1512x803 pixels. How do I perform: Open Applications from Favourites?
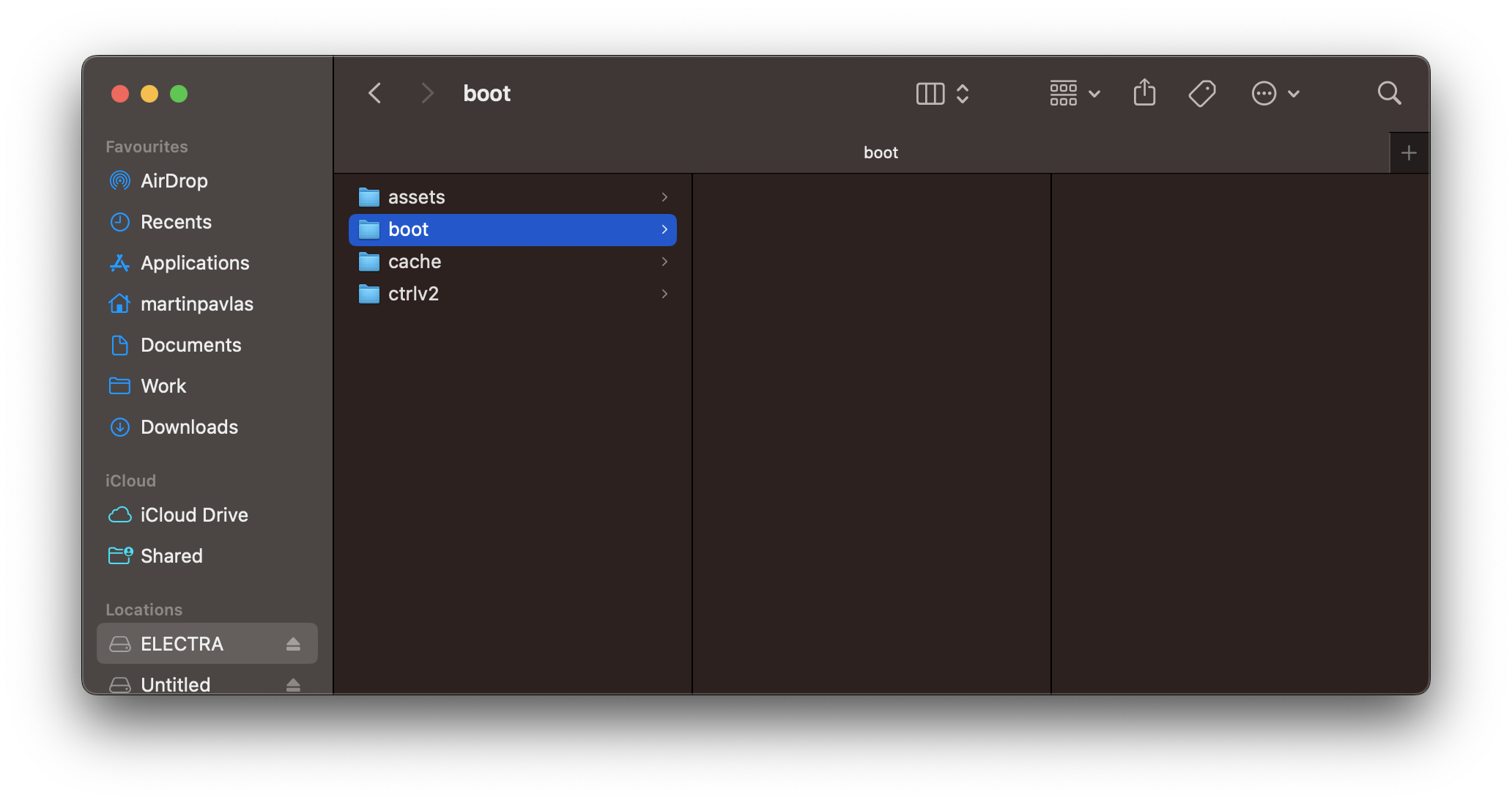[x=195, y=263]
